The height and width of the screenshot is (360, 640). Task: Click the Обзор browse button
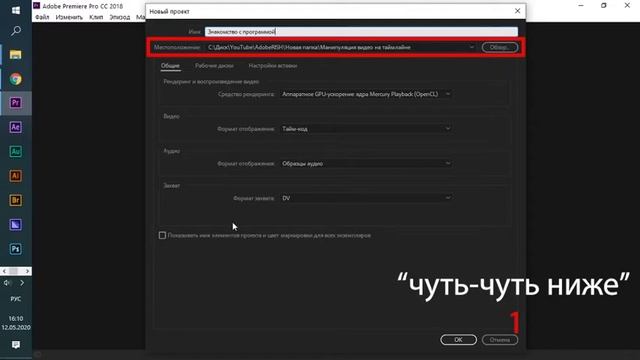pyautogui.click(x=500, y=47)
